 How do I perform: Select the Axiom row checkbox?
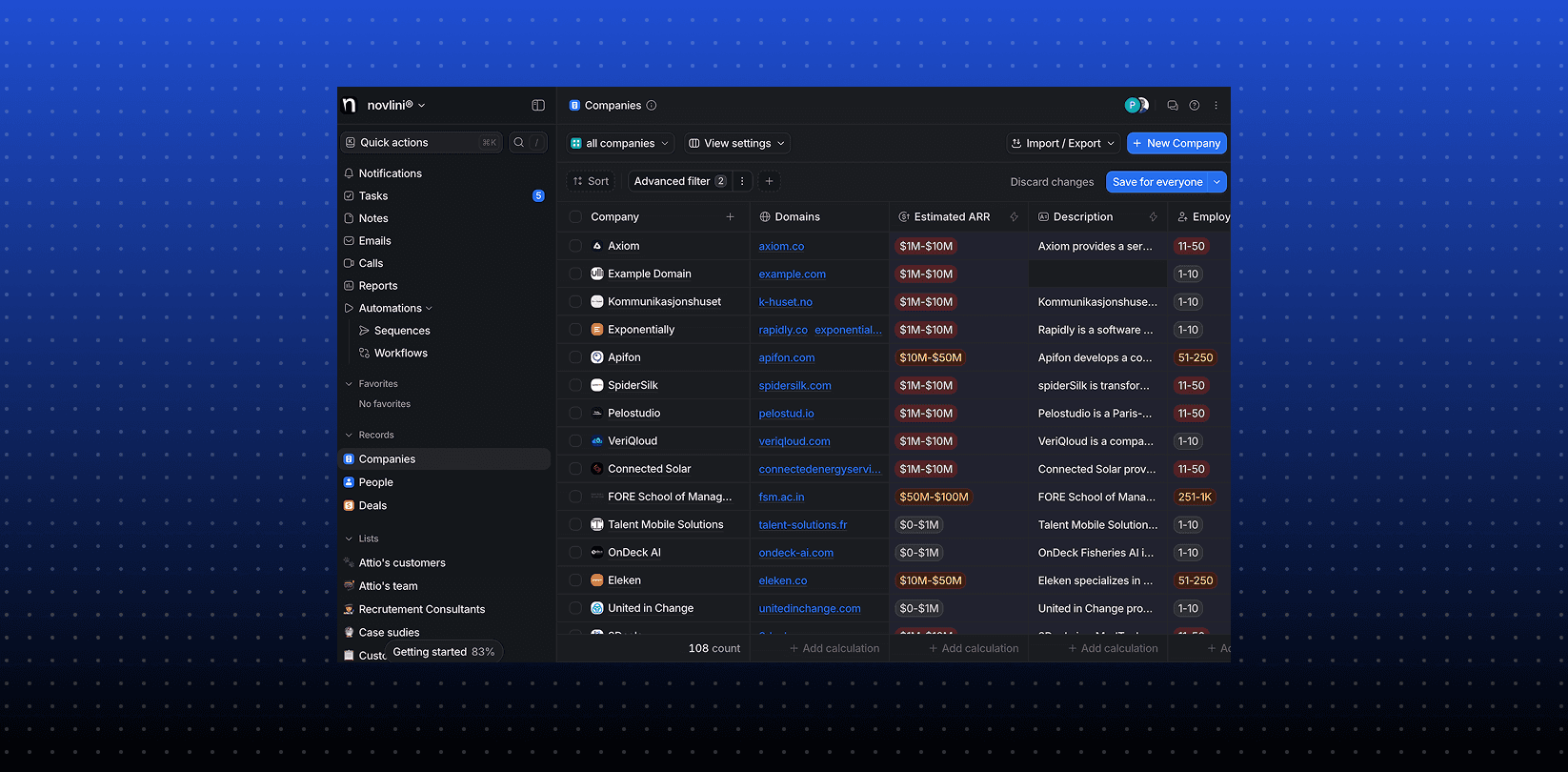pos(575,246)
